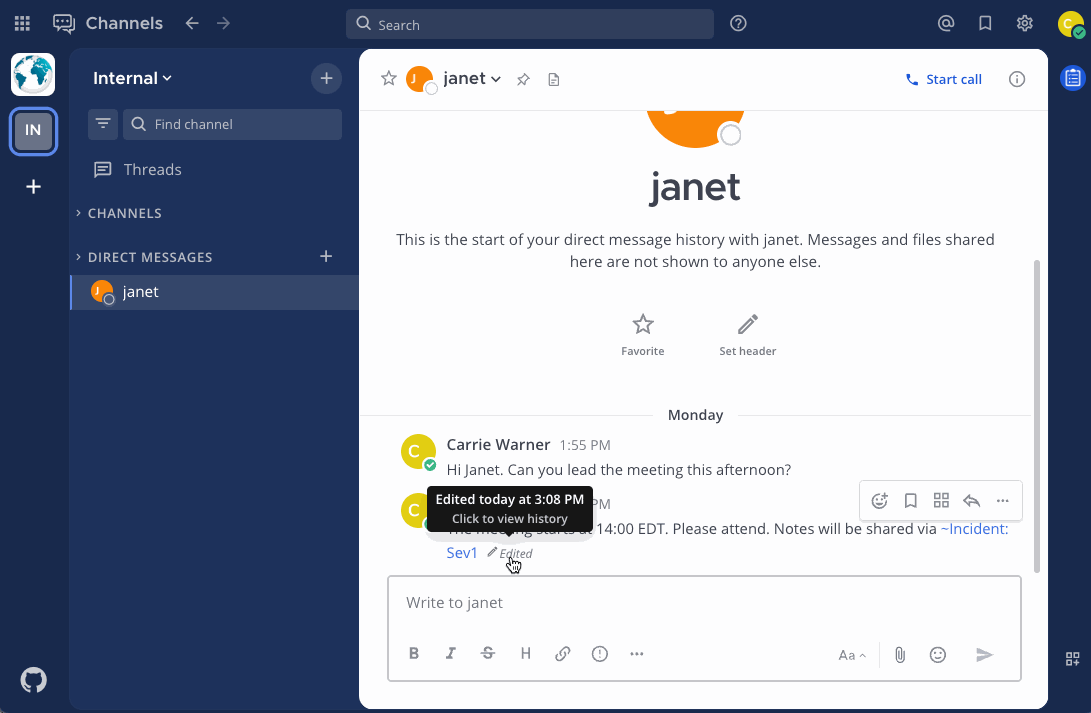Open the Internal team dropdown menu
This screenshot has width=1091, height=713.
(x=133, y=78)
